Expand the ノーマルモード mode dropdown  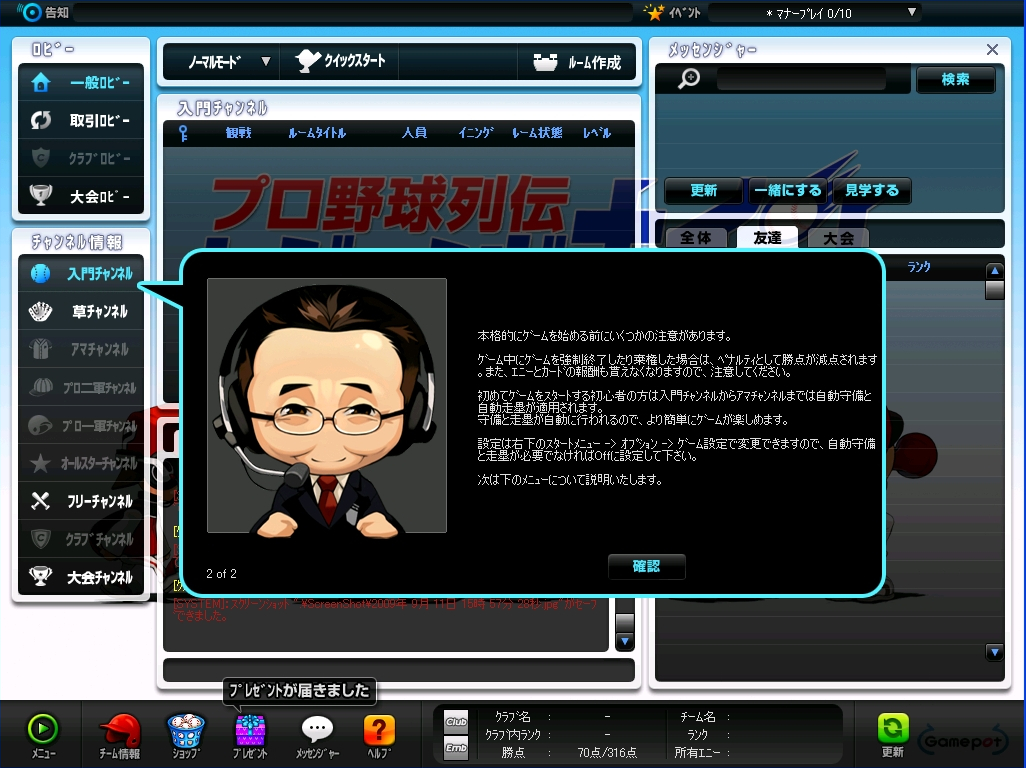click(265, 61)
